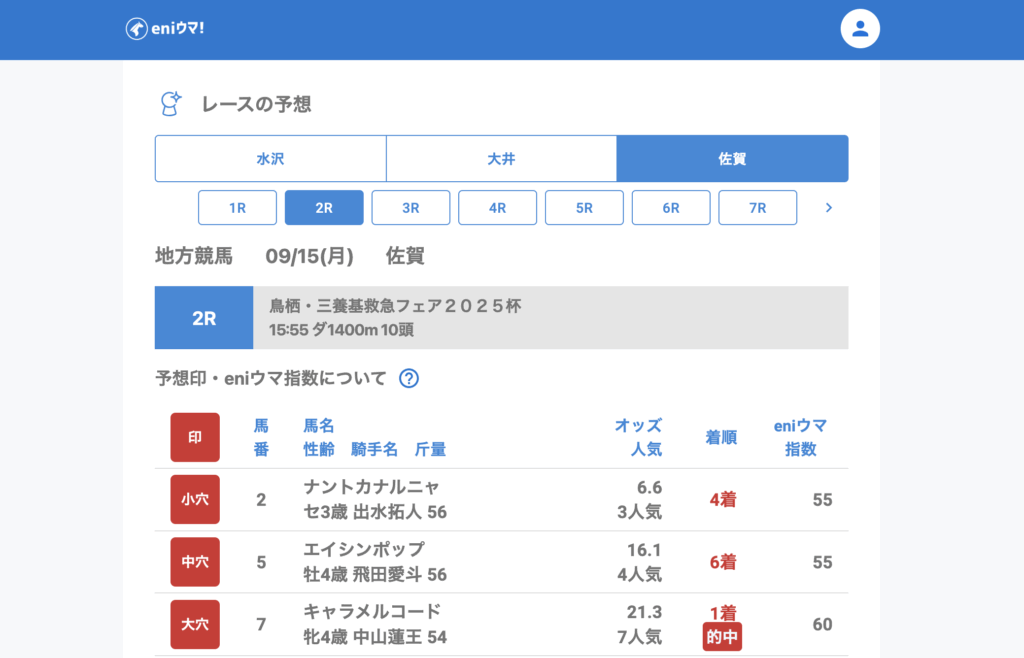Viewport: 1024px width, 658px height.
Task: Select the 大井 racecourse tab
Action: coord(501,159)
